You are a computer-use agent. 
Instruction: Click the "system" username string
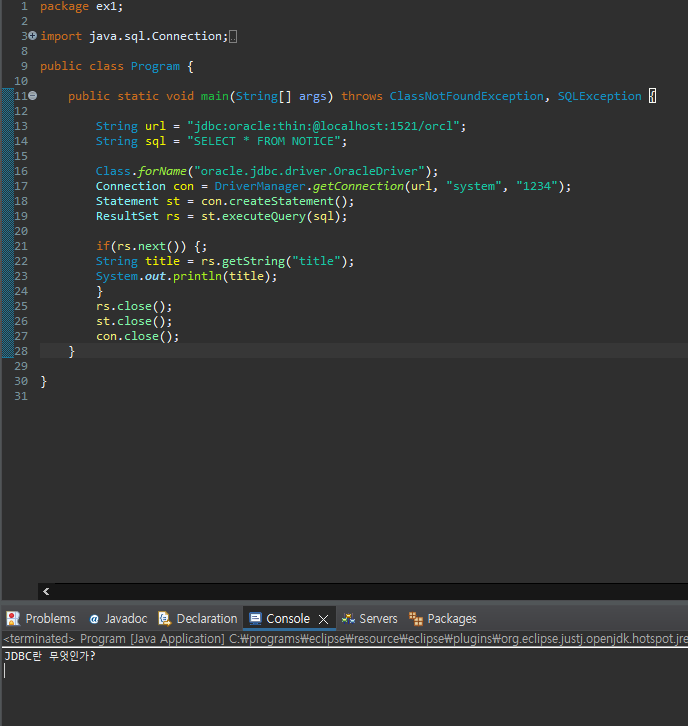tap(474, 186)
